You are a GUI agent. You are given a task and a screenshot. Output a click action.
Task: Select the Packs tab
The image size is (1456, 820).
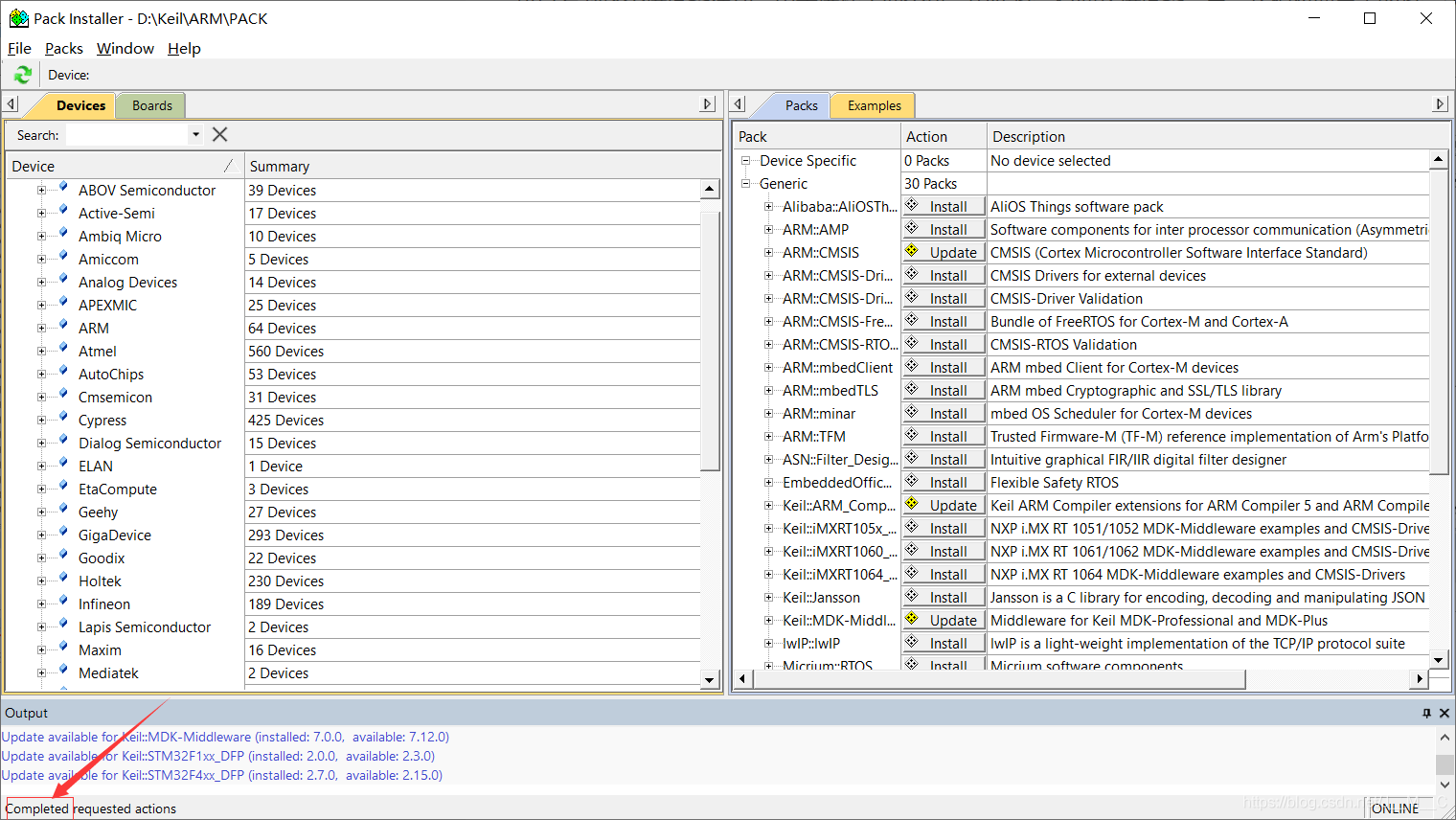click(801, 105)
